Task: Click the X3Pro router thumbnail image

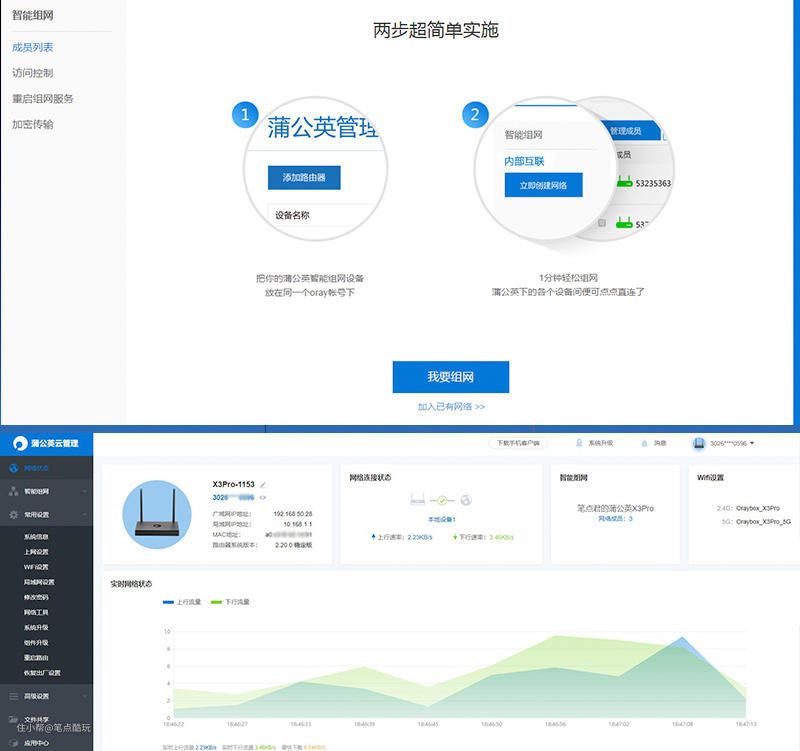Action: [x=157, y=514]
